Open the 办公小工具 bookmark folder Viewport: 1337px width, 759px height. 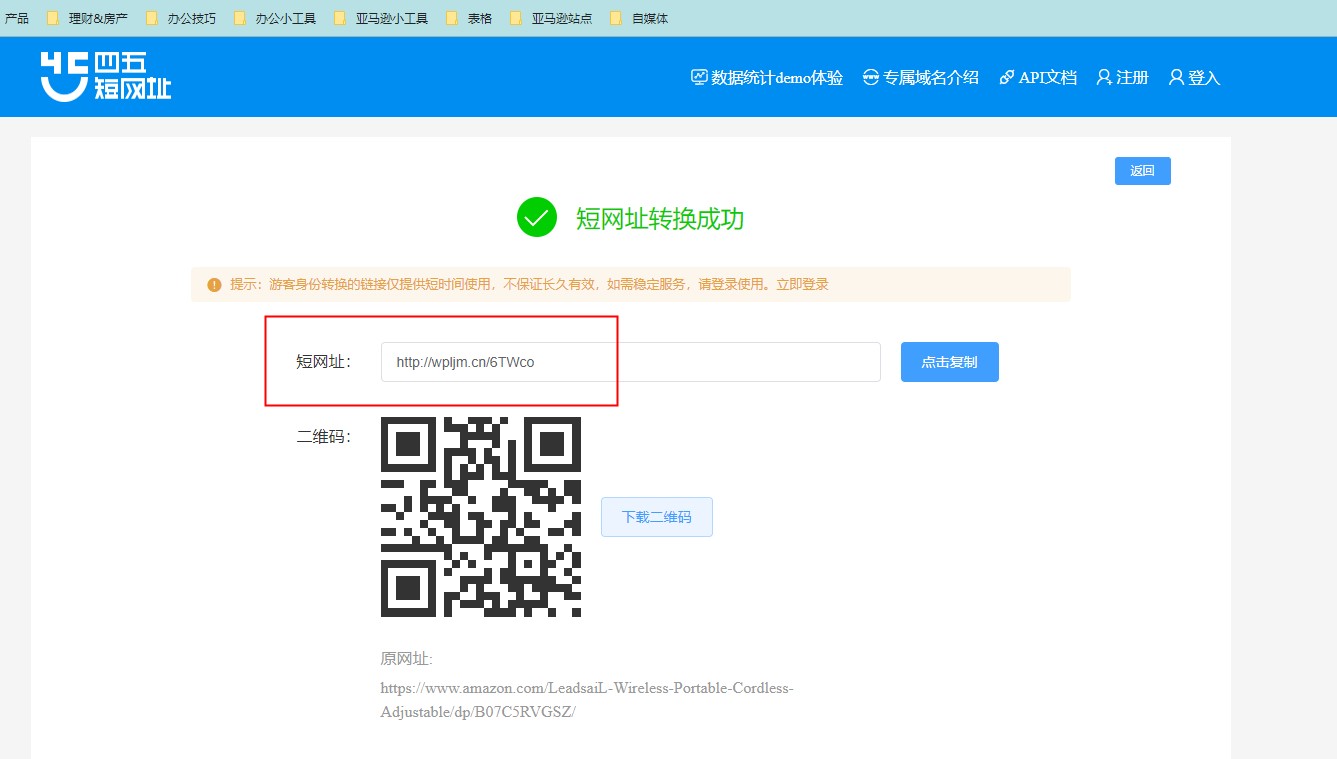[x=275, y=18]
